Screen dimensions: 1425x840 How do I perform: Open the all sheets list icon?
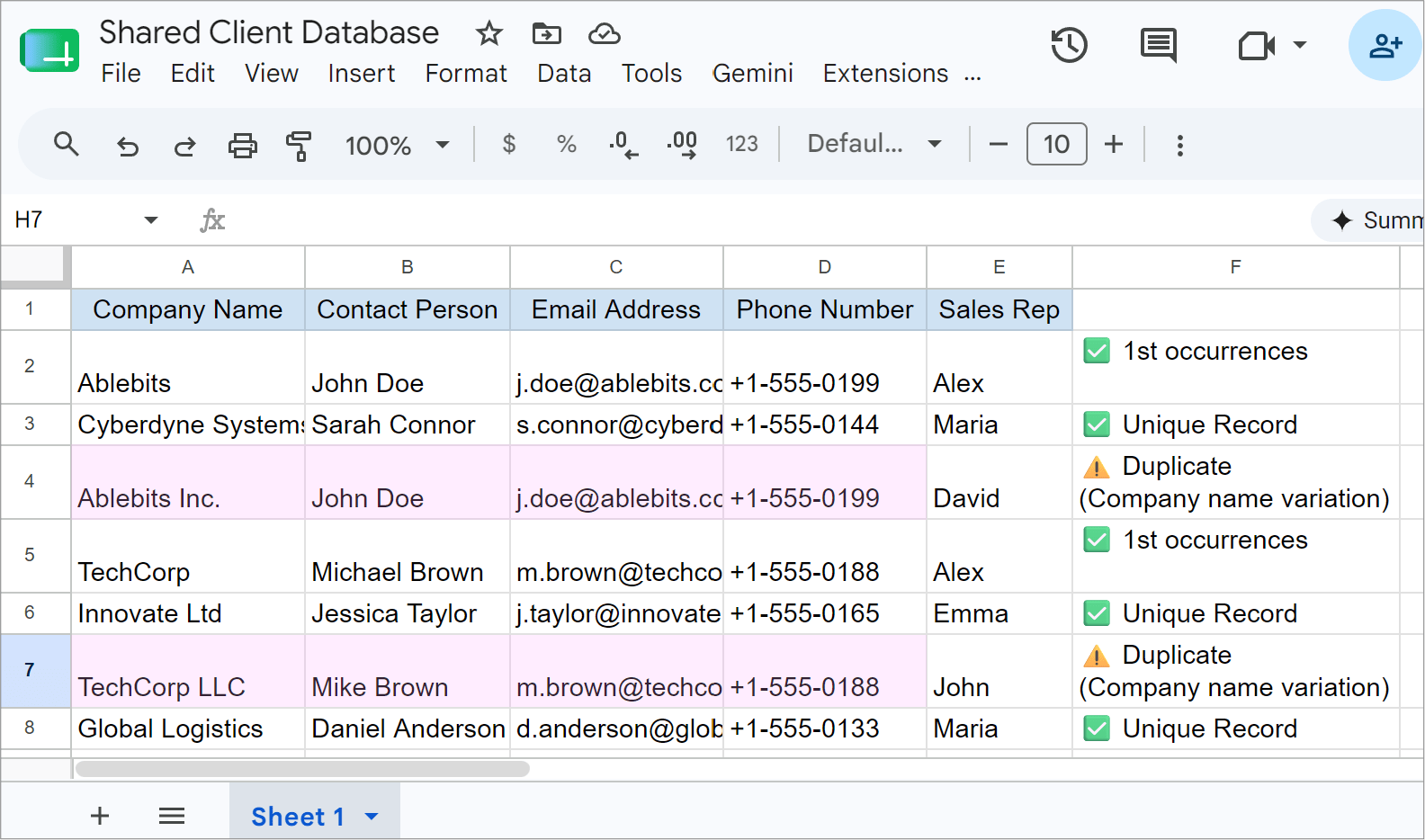click(172, 816)
